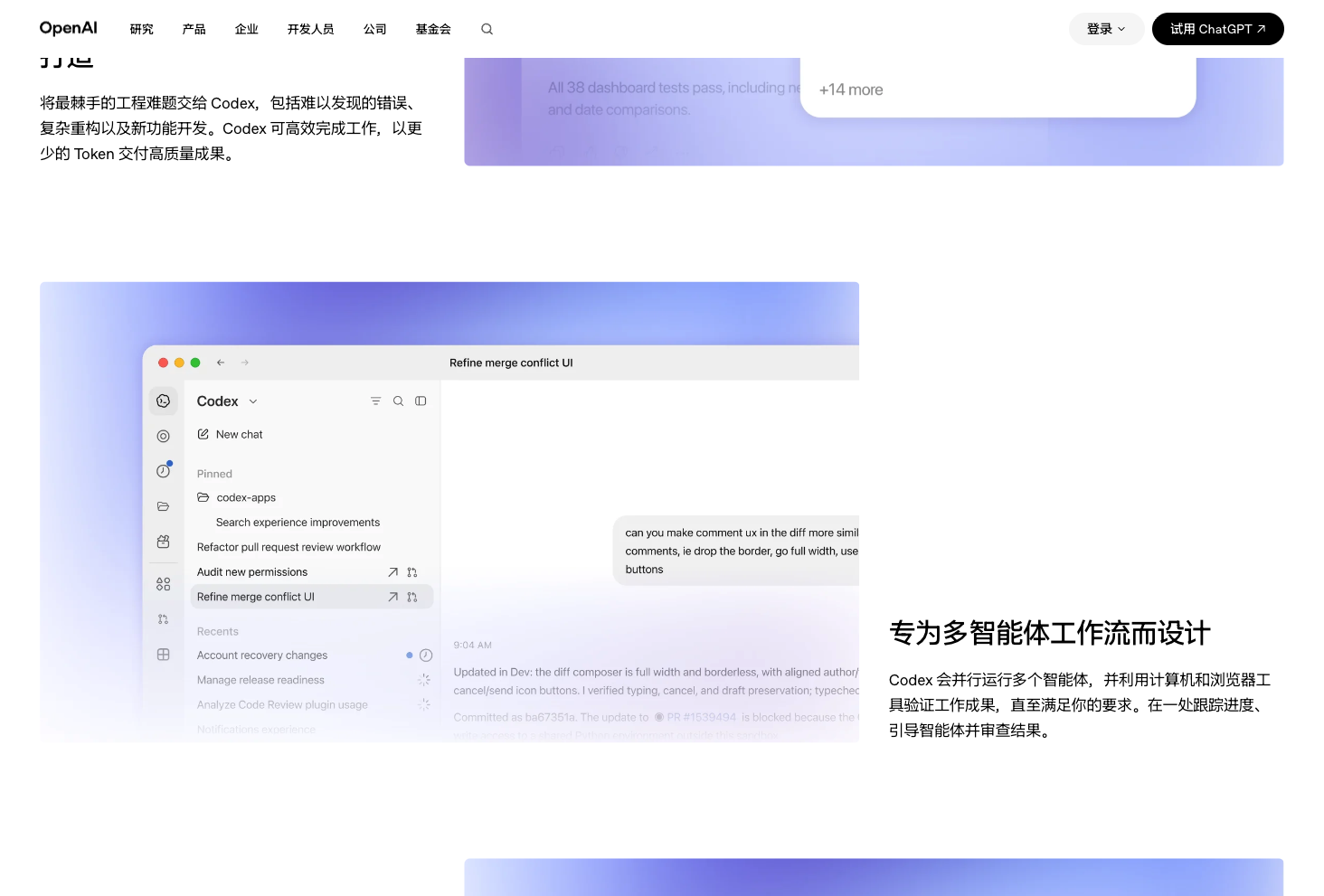Expand the Codex dropdown chevron
The height and width of the screenshot is (896, 1324).
click(x=253, y=401)
